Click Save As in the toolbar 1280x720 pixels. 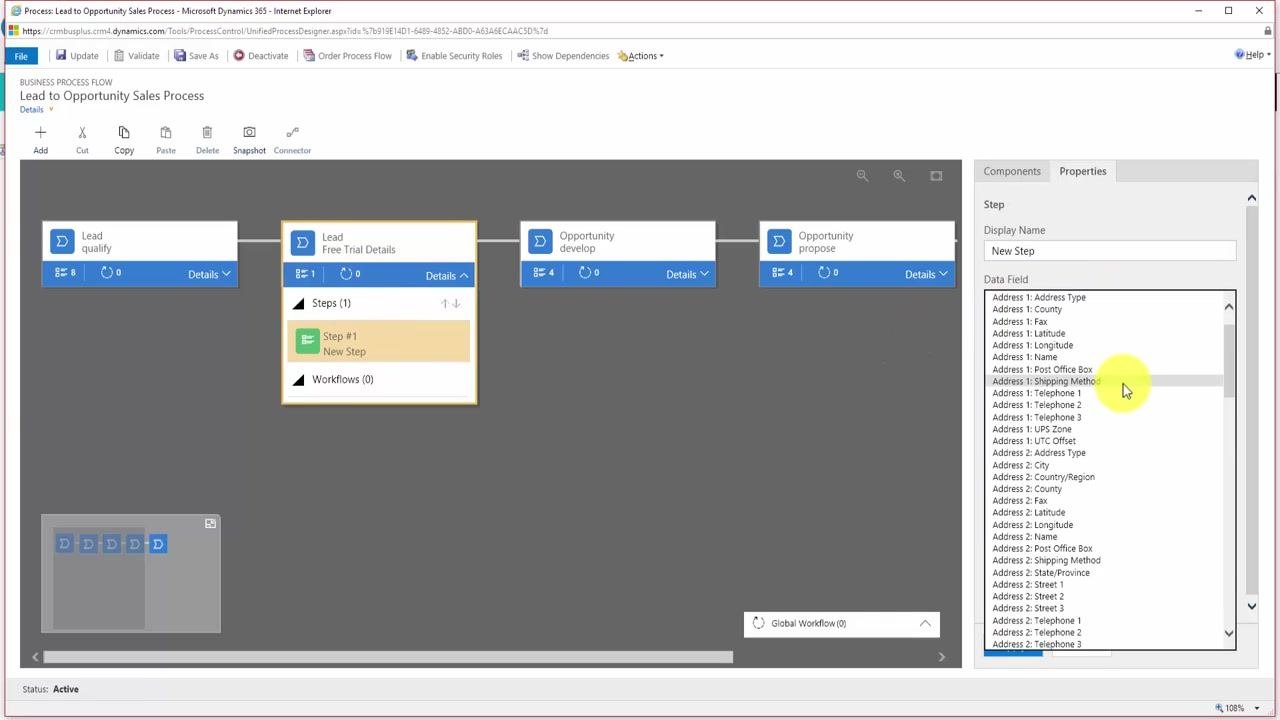(x=196, y=56)
